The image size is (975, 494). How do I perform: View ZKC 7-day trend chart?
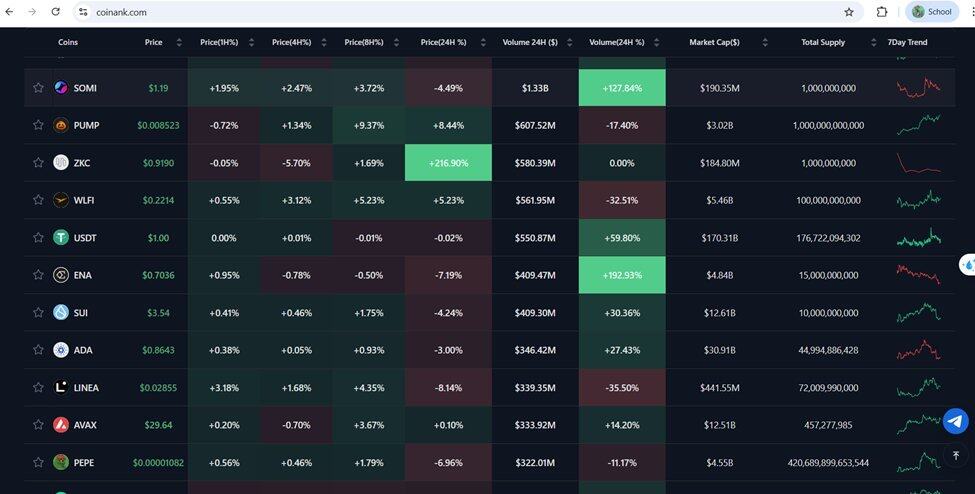(x=918, y=163)
